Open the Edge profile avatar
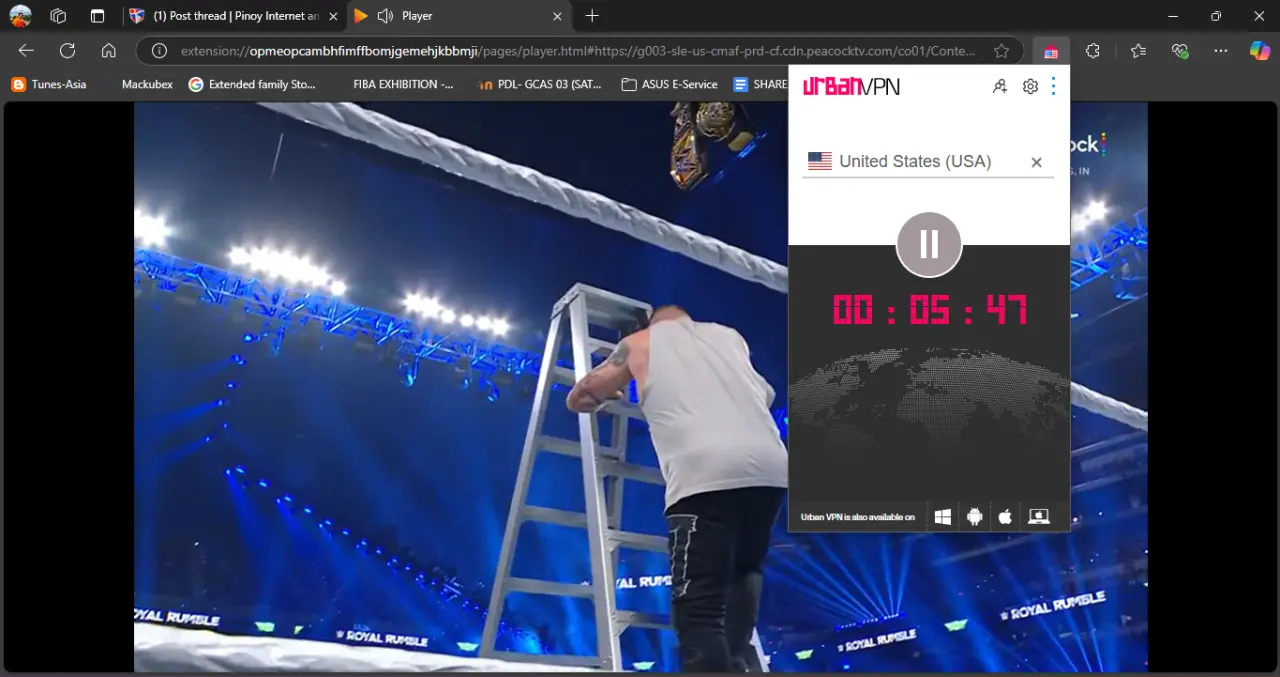1280x677 pixels. click(20, 16)
